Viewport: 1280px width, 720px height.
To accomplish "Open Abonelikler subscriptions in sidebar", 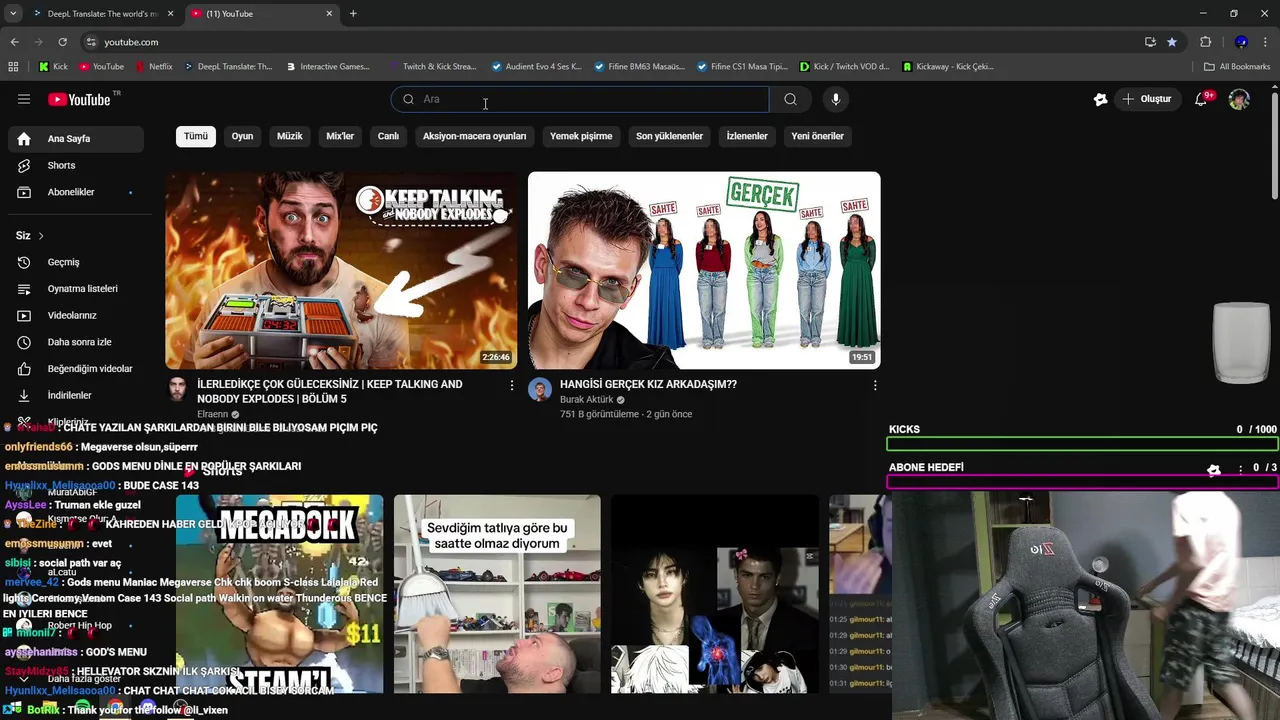I will 75,192.
